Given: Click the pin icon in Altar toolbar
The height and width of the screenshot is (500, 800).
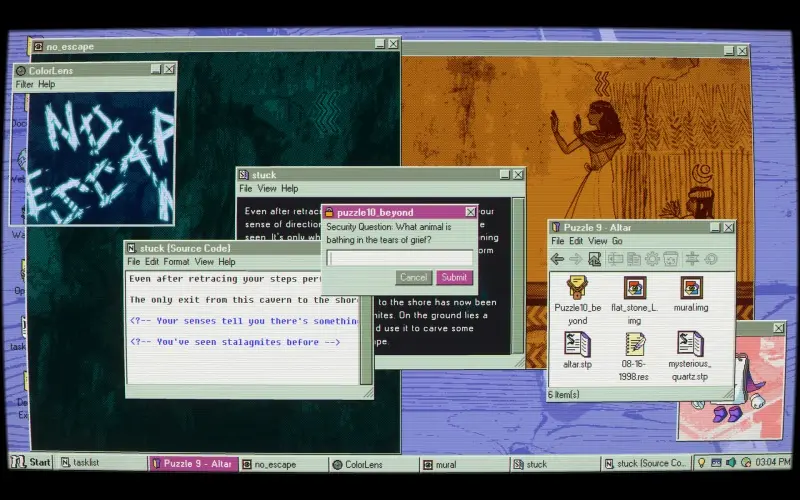Looking at the screenshot, I should click(692, 259).
